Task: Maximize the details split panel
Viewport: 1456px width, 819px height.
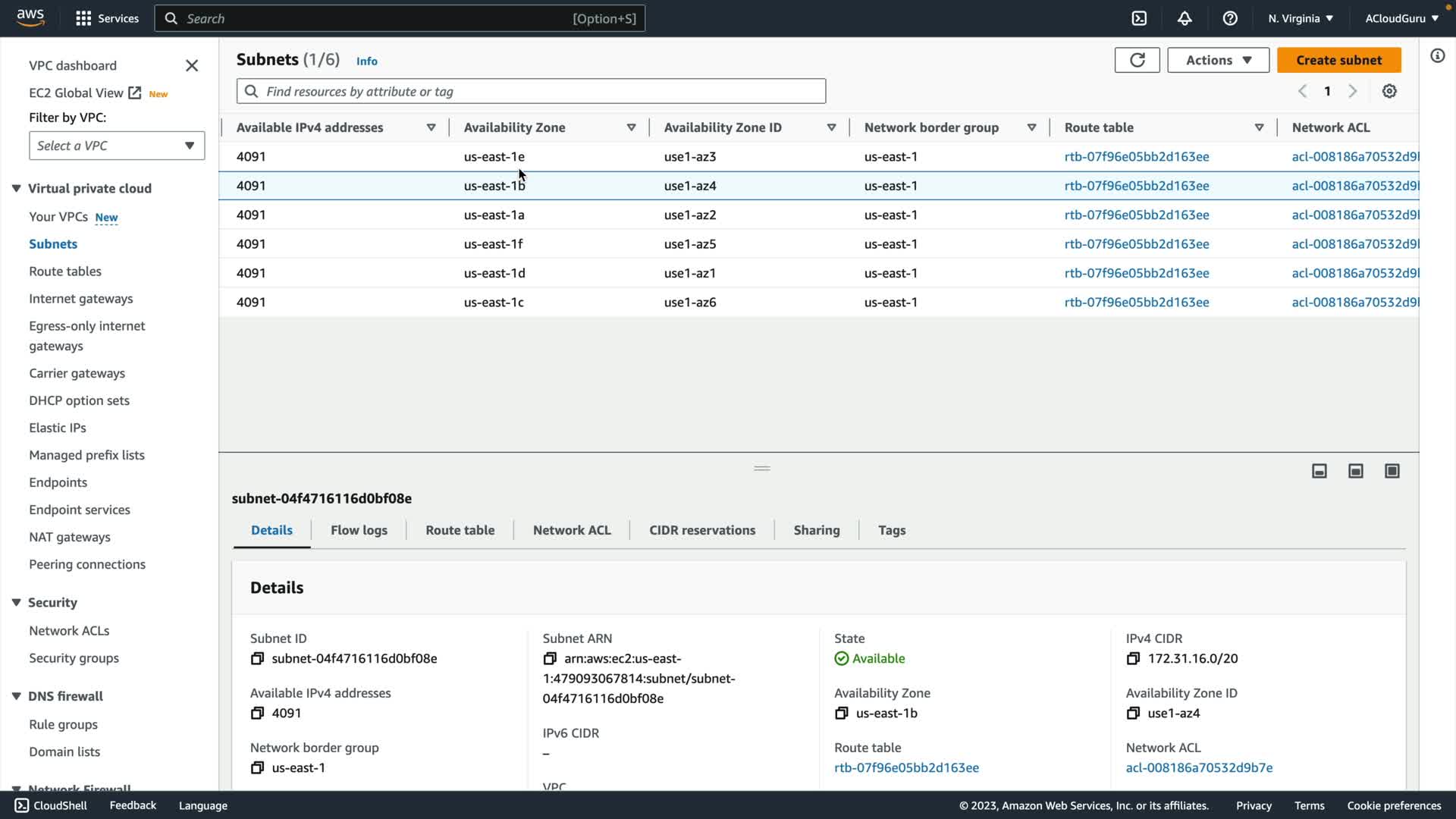Action: (x=1392, y=471)
